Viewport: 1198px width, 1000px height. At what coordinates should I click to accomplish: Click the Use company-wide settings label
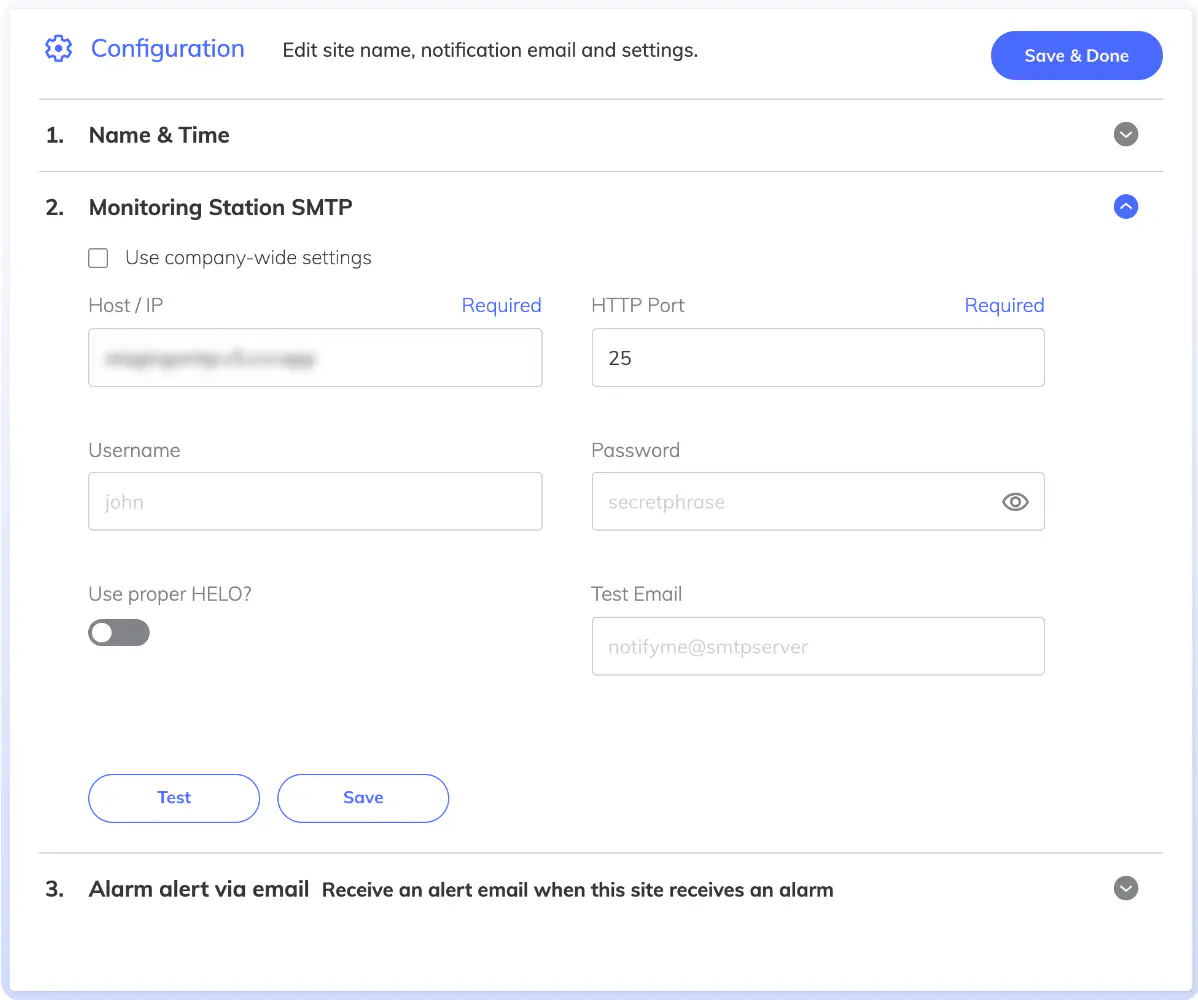[x=248, y=258]
